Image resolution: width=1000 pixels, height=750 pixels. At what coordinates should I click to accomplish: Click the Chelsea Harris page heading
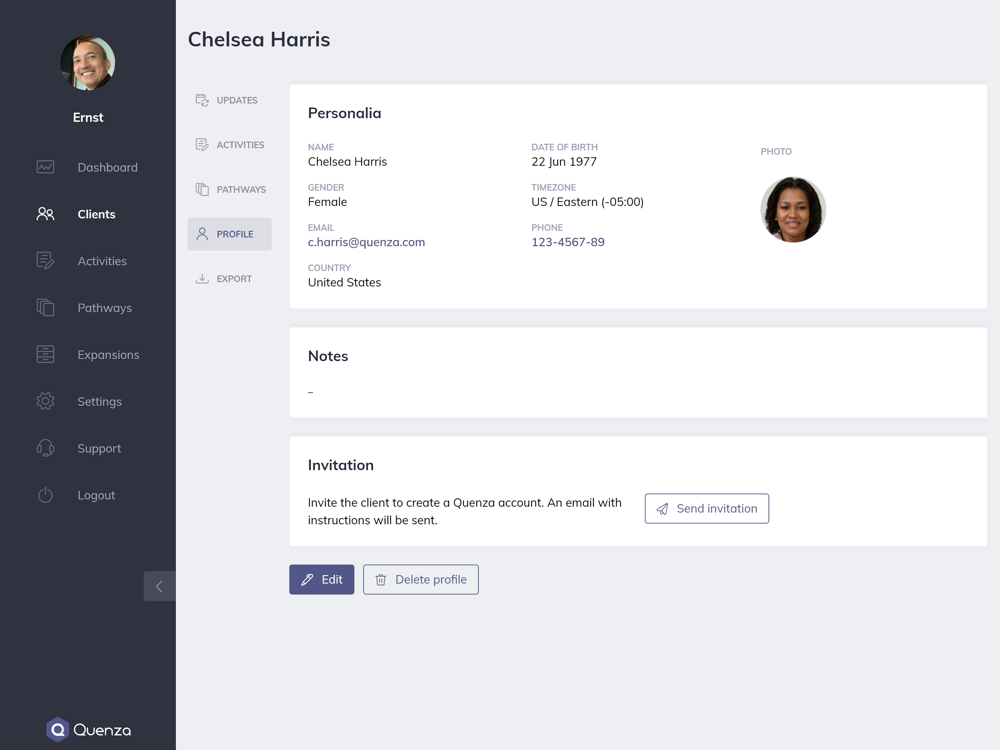(259, 40)
